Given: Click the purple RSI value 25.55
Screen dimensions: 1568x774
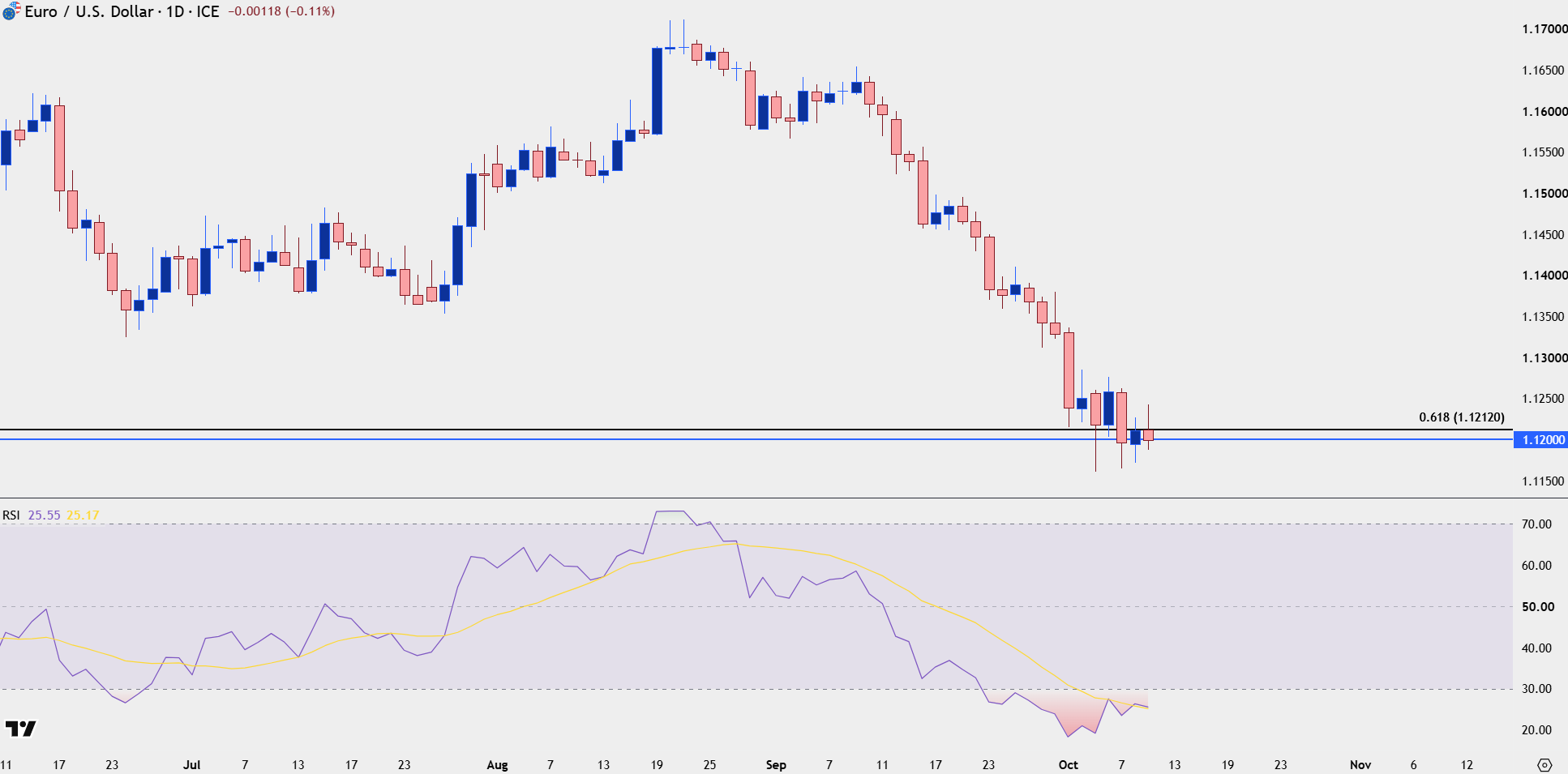Looking at the screenshot, I should (45, 515).
